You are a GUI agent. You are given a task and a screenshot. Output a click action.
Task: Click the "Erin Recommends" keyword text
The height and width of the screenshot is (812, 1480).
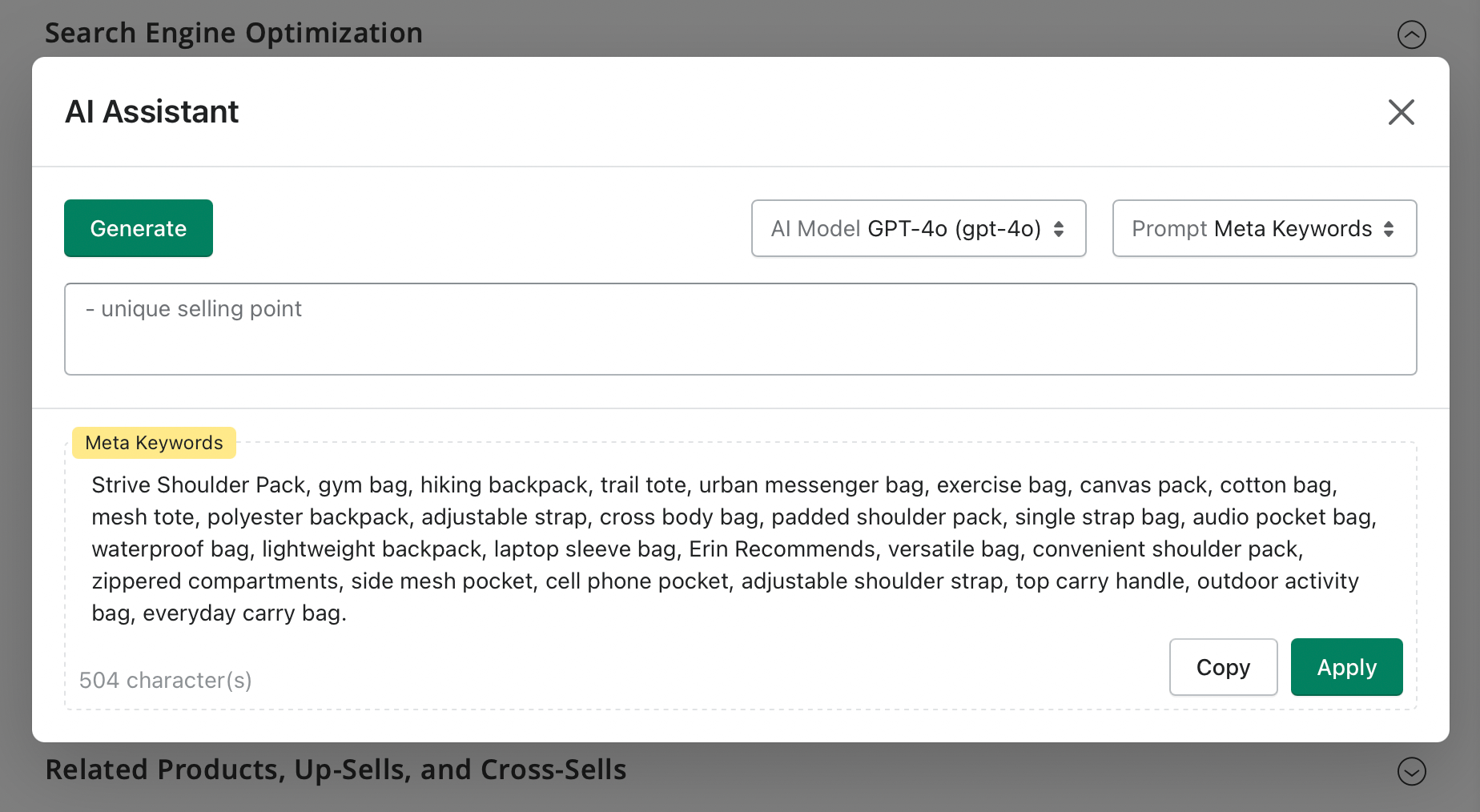coord(782,549)
